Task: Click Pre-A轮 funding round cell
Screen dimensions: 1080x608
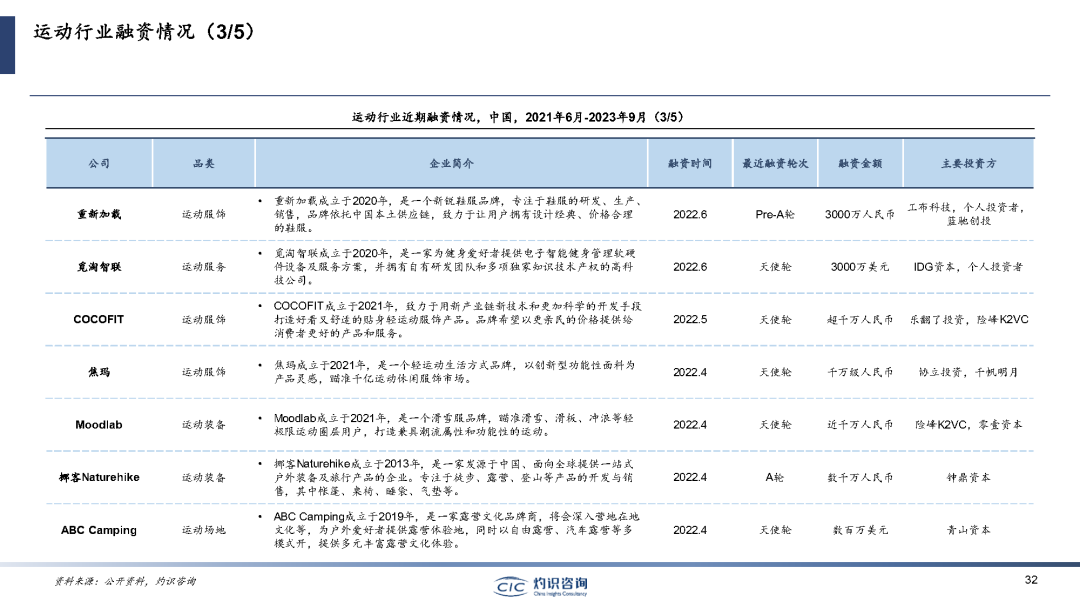Action: pos(775,214)
